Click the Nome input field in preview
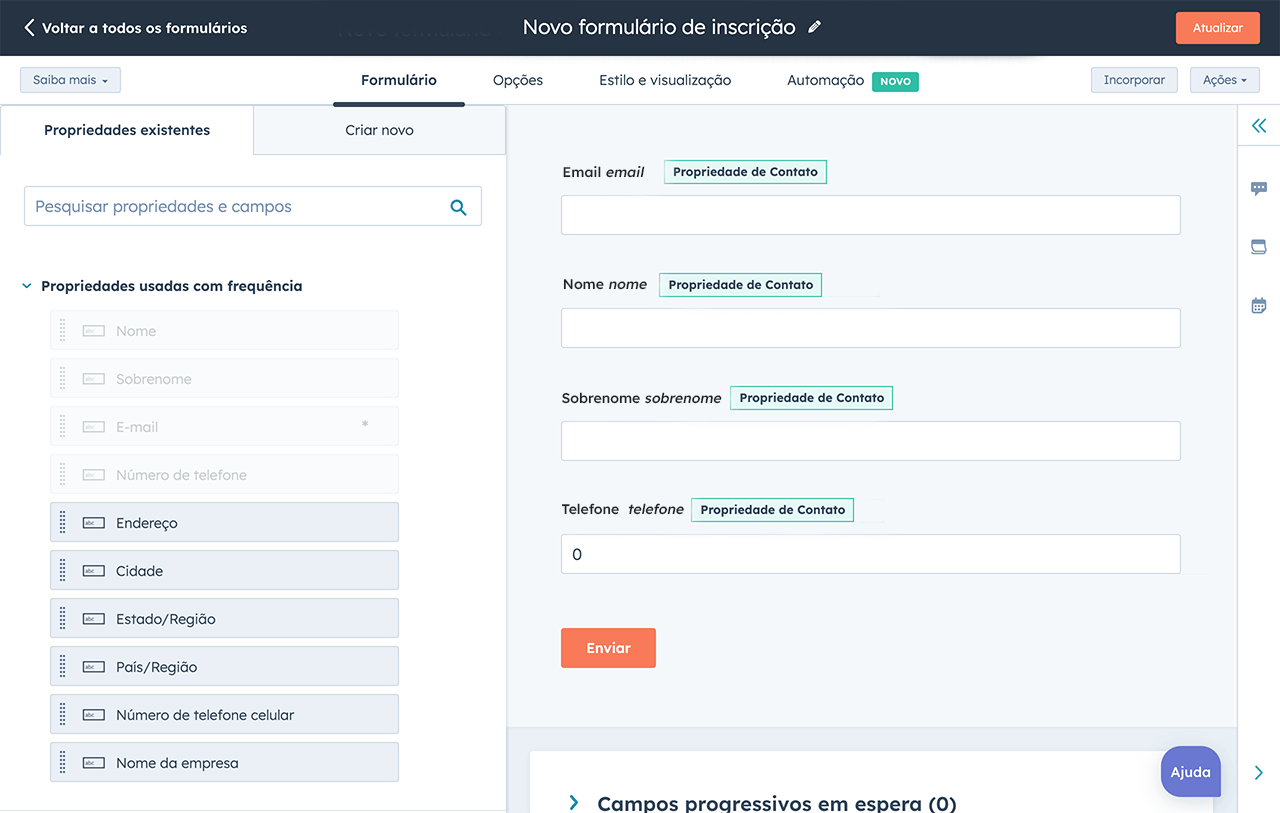 click(x=870, y=328)
